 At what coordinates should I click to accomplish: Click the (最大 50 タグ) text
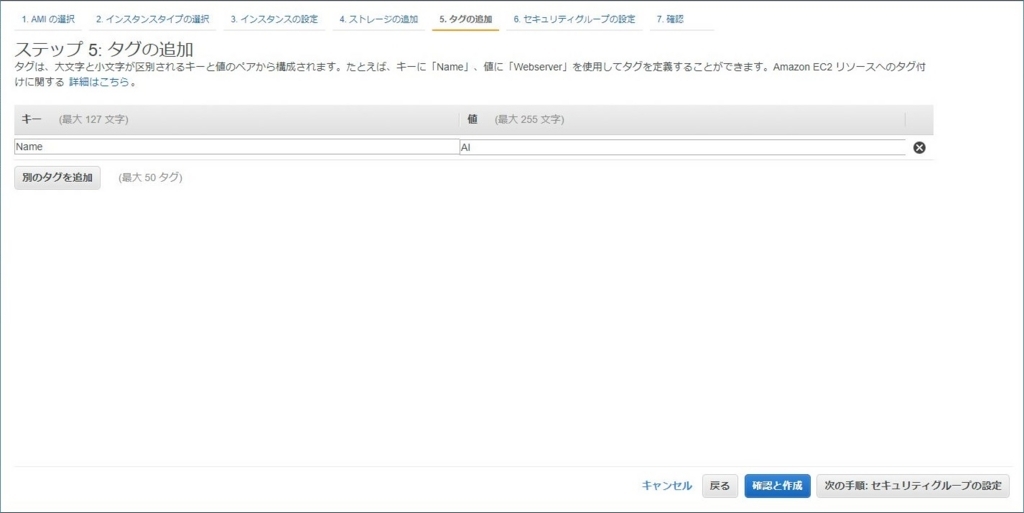(x=150, y=178)
